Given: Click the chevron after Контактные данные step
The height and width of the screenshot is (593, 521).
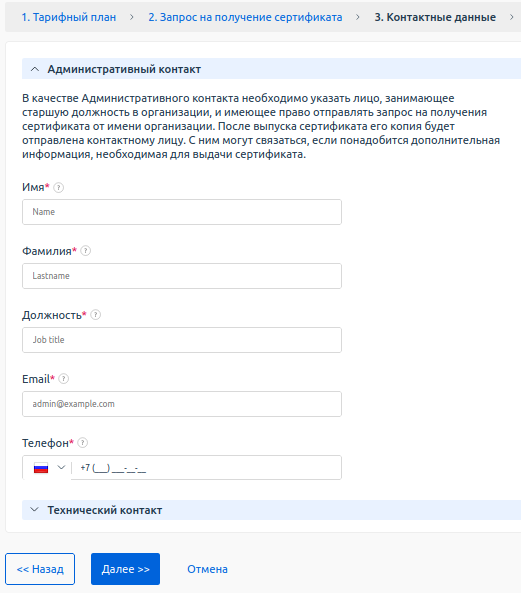Looking at the screenshot, I should click(x=512, y=17).
